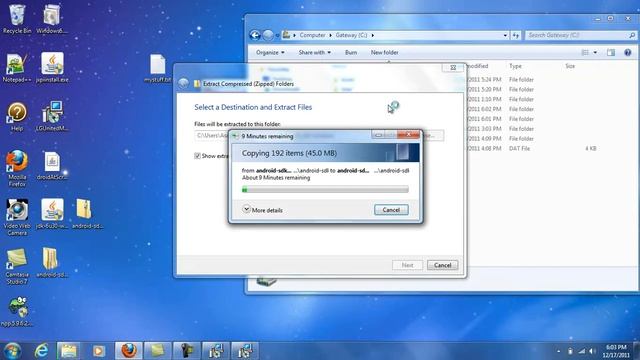Select the npp.5.9.6.2 installer desktop icon

17,312
